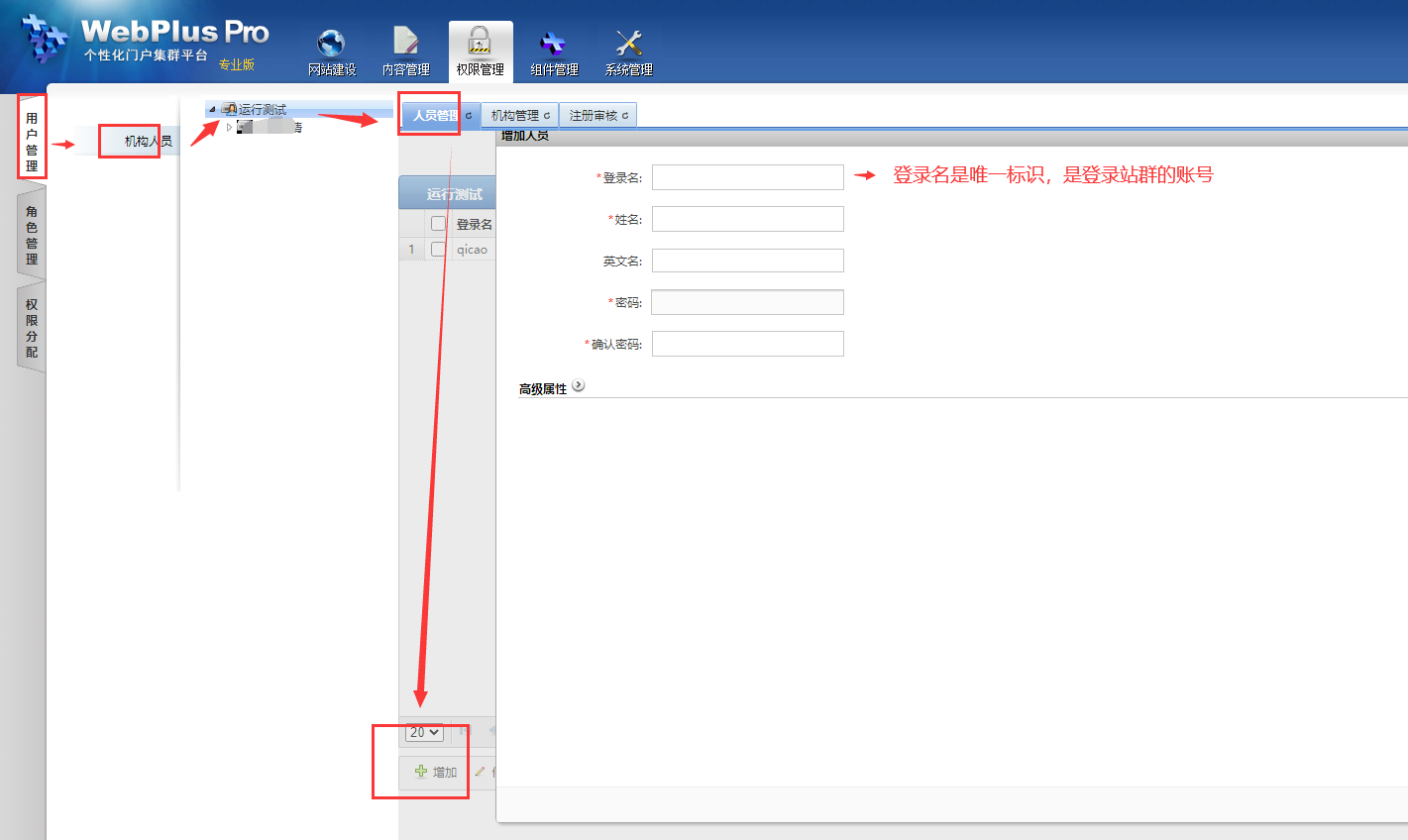Click the 权限管理 padlock icon
The width and height of the screenshot is (1408, 840).
point(480,42)
